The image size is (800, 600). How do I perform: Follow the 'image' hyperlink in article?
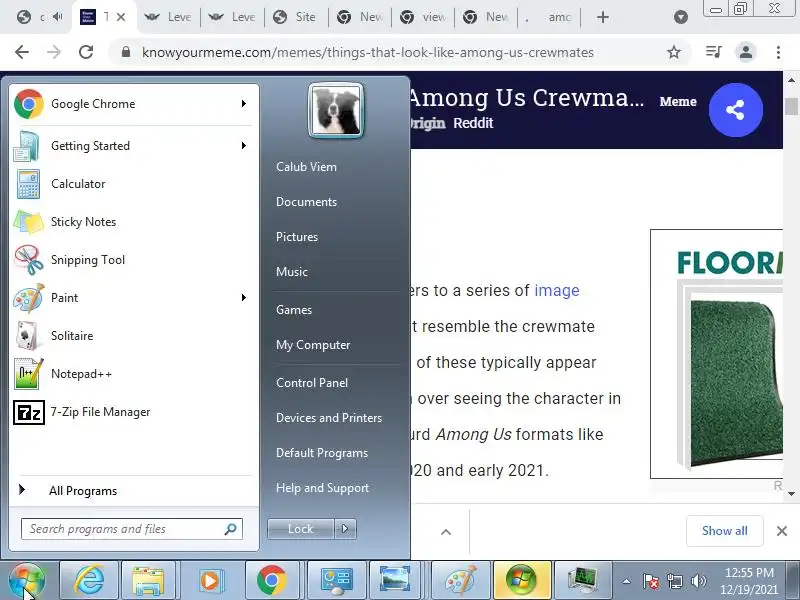[557, 290]
